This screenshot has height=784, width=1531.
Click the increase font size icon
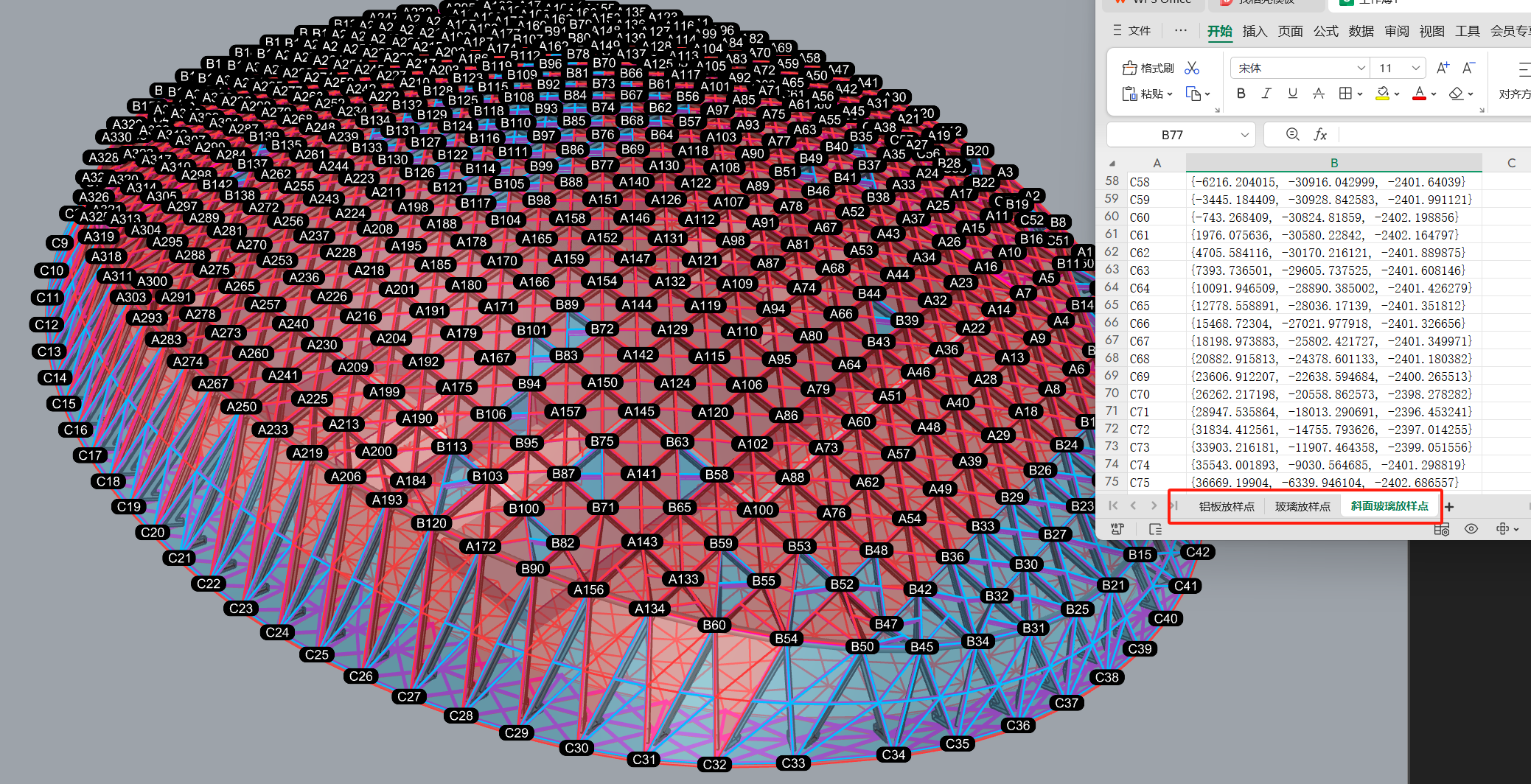click(x=1443, y=69)
